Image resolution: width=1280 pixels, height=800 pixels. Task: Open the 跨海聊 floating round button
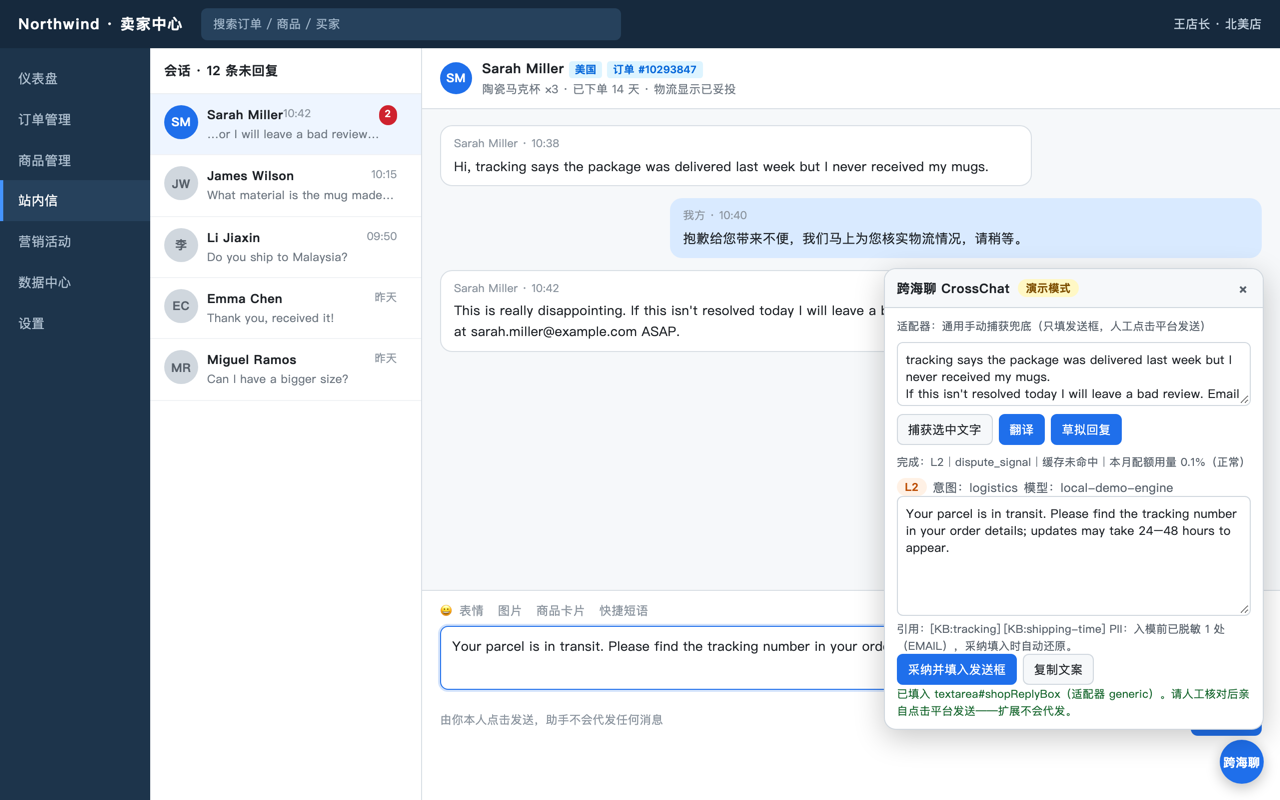1241,762
